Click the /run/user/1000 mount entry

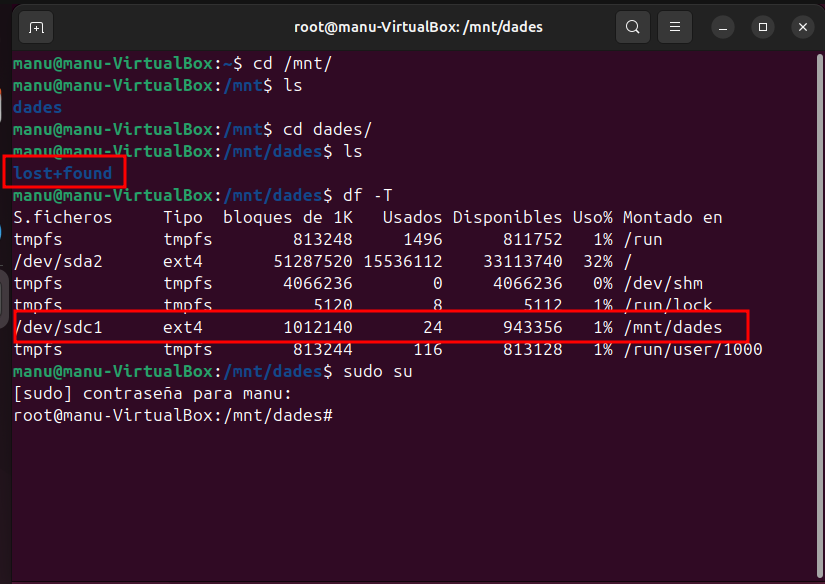click(x=692, y=349)
